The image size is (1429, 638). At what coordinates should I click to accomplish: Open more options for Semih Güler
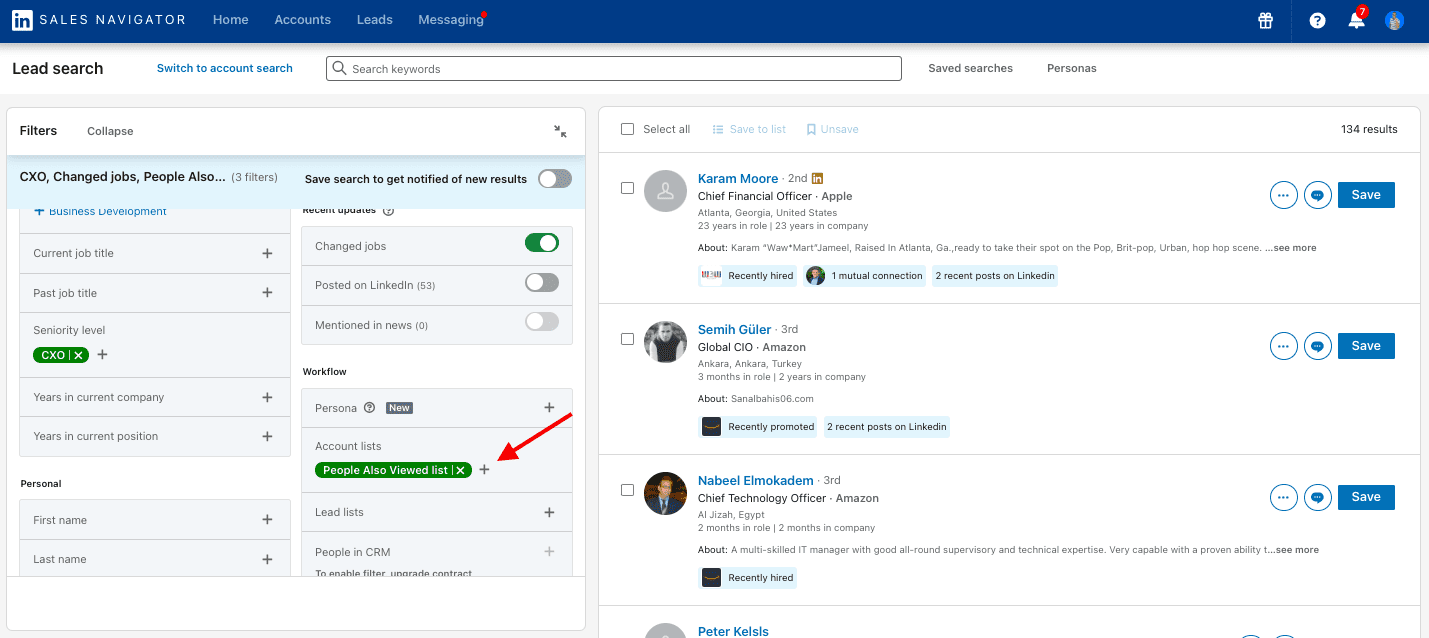1284,346
